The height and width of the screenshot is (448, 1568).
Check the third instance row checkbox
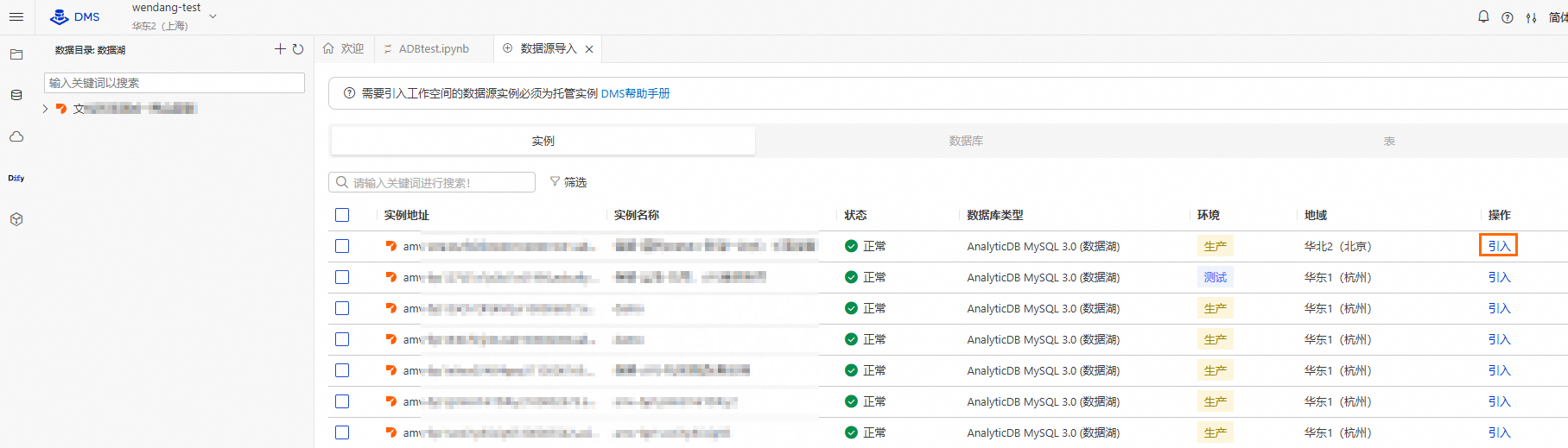(x=342, y=308)
